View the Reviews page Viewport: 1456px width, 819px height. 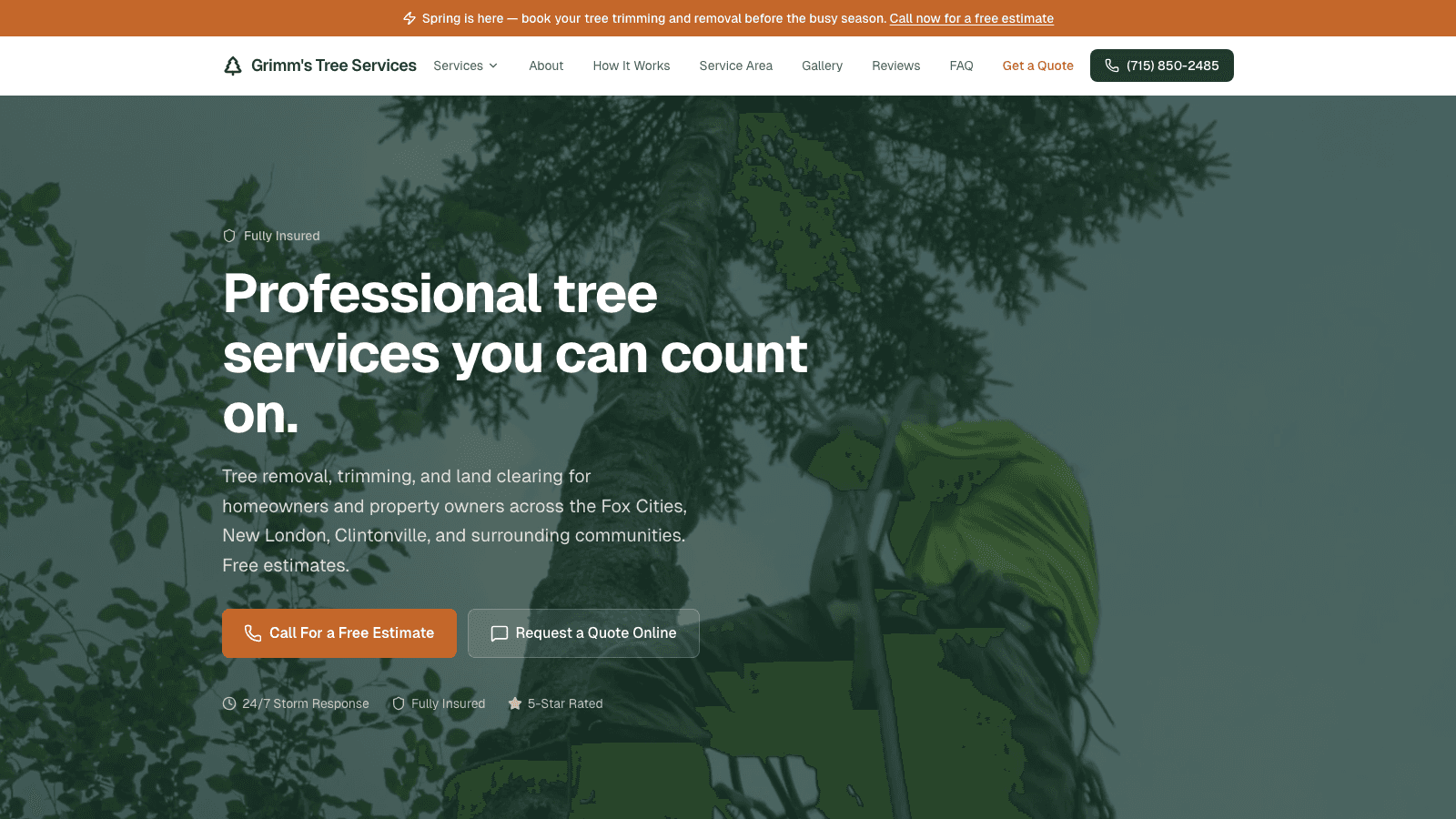896,66
